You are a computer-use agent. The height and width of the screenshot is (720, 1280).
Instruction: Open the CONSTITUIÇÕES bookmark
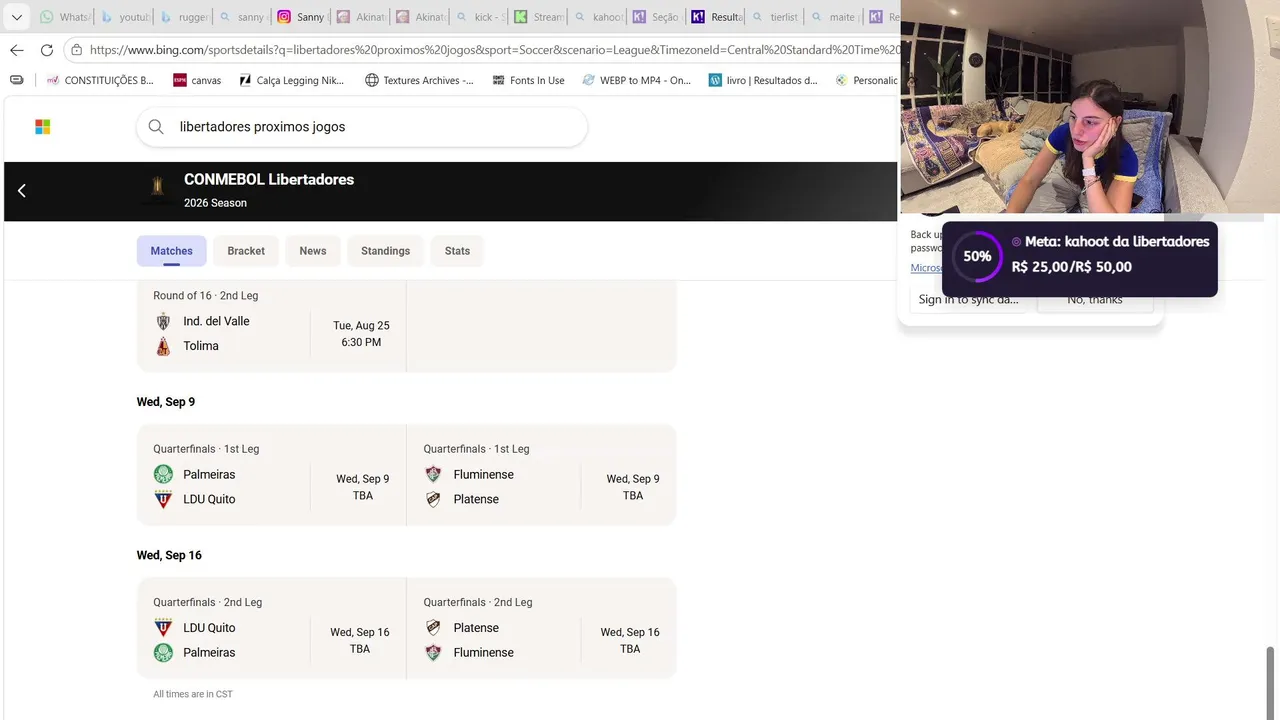(100, 80)
